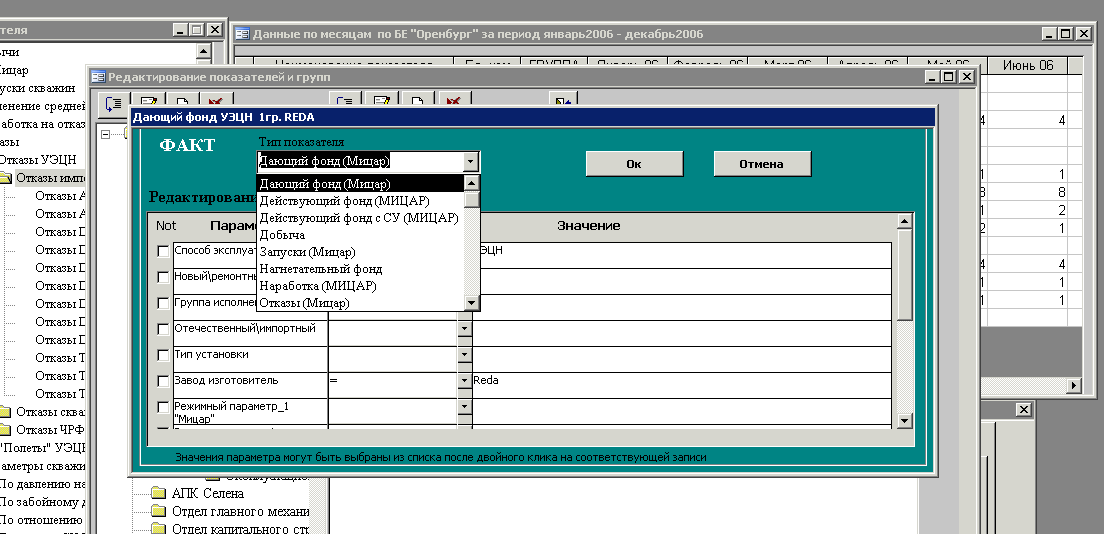Click the parameter table scroll-up arrow
1104x534 pixels.
pos(905,221)
